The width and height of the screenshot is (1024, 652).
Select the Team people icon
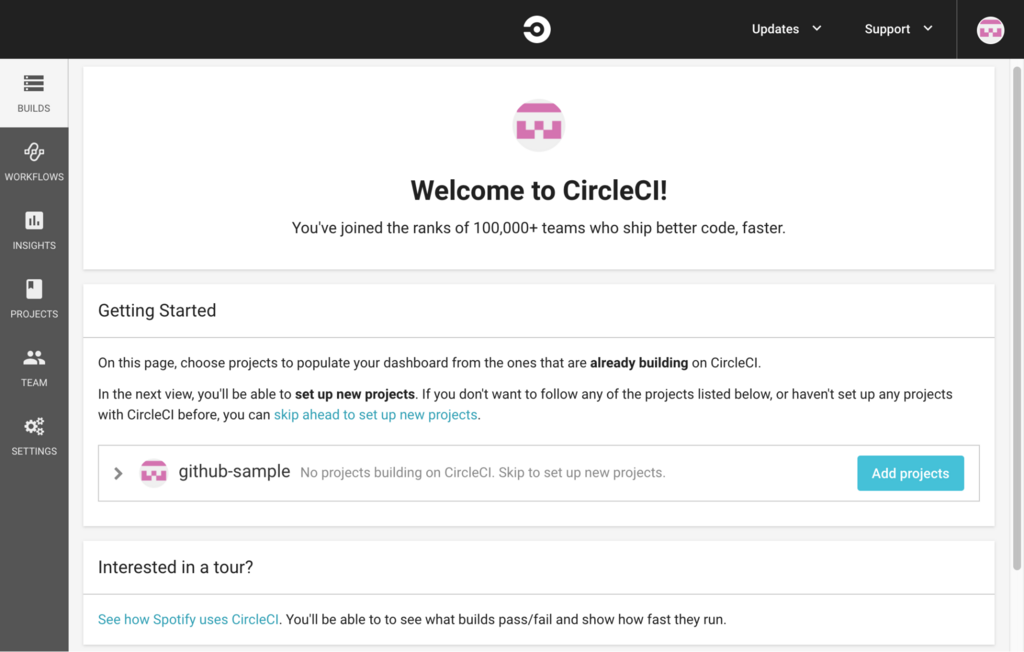point(34,358)
